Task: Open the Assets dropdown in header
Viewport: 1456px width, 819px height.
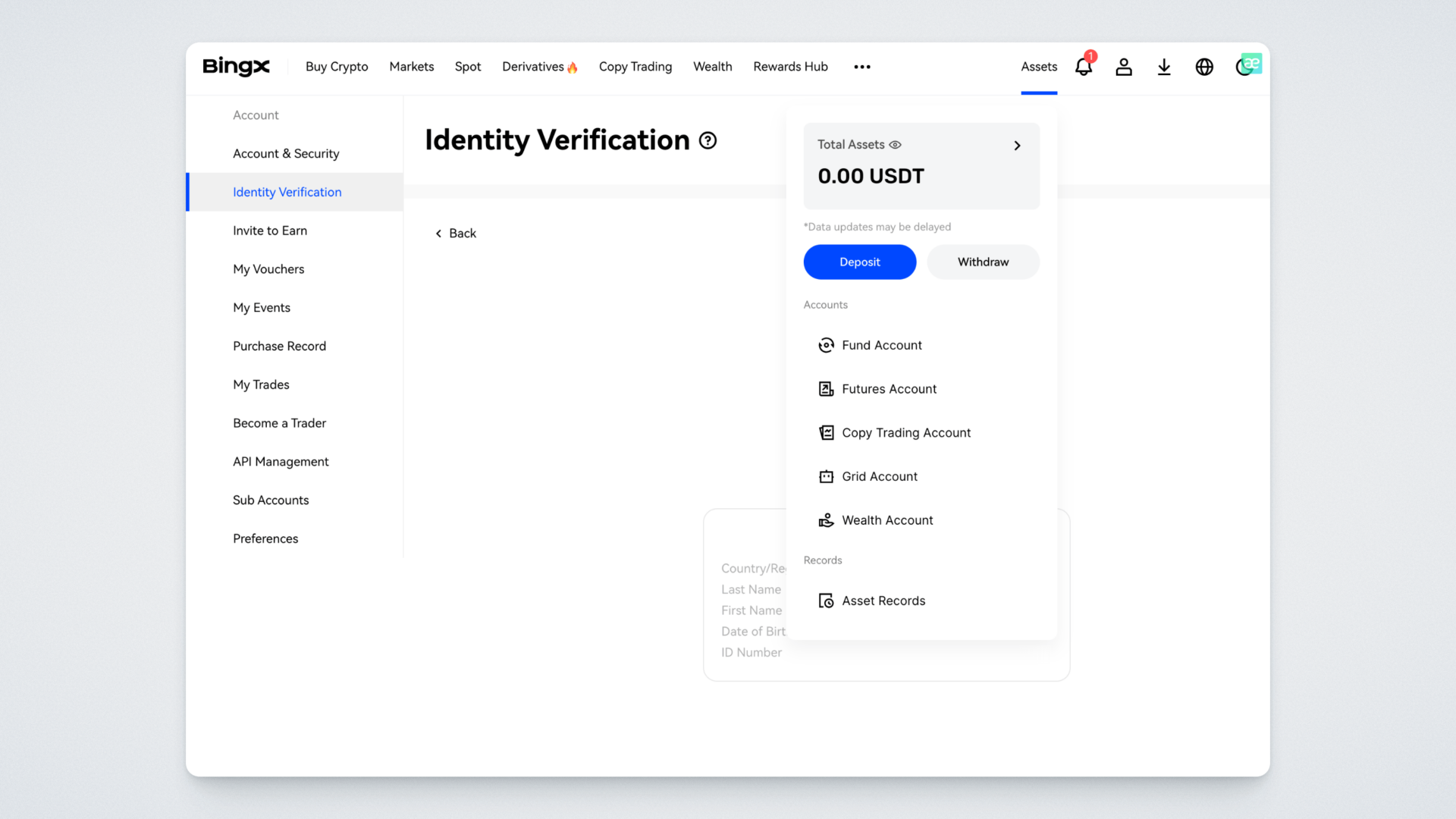Action: 1038,67
